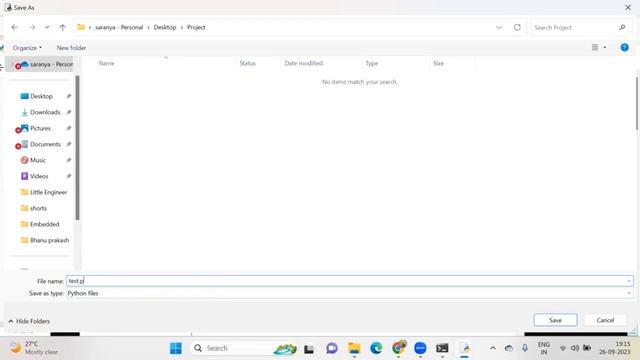Click pin icon next to Videos
This screenshot has height=360, width=640.
pos(69,176)
